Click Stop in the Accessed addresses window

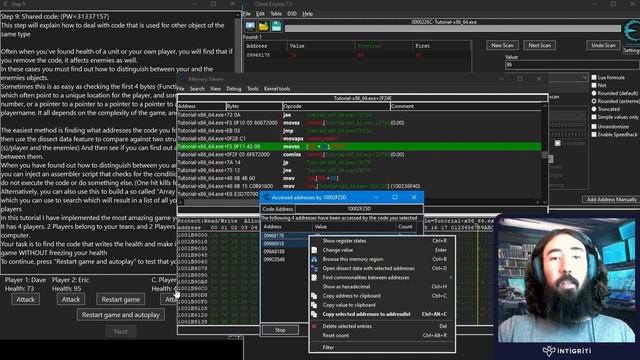[280, 330]
